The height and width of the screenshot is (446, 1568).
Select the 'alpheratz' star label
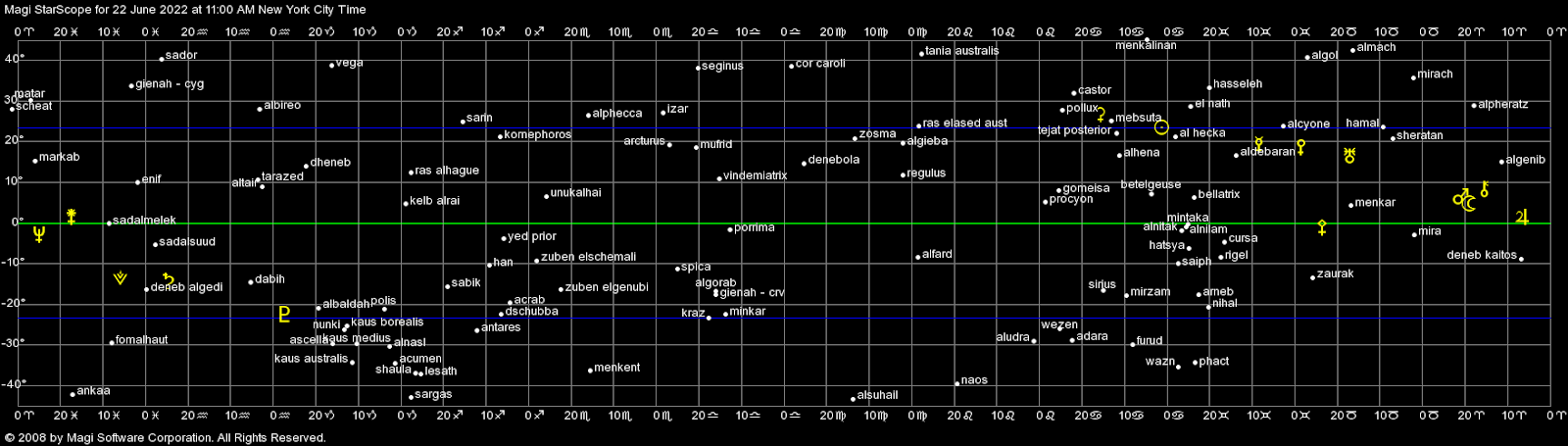pyautogui.click(x=1502, y=105)
